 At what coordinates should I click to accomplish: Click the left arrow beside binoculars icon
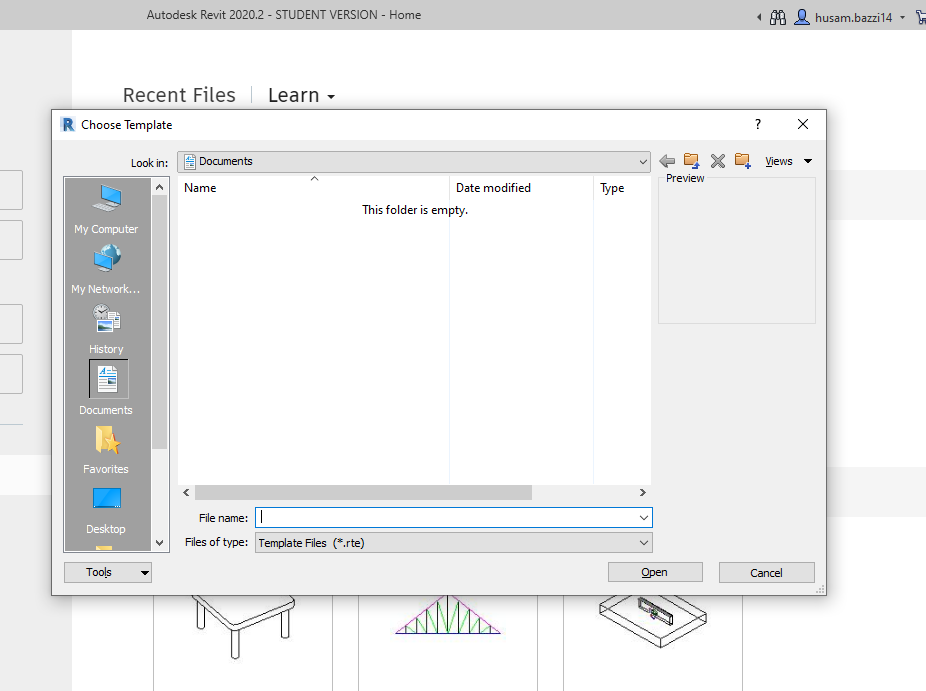point(759,18)
